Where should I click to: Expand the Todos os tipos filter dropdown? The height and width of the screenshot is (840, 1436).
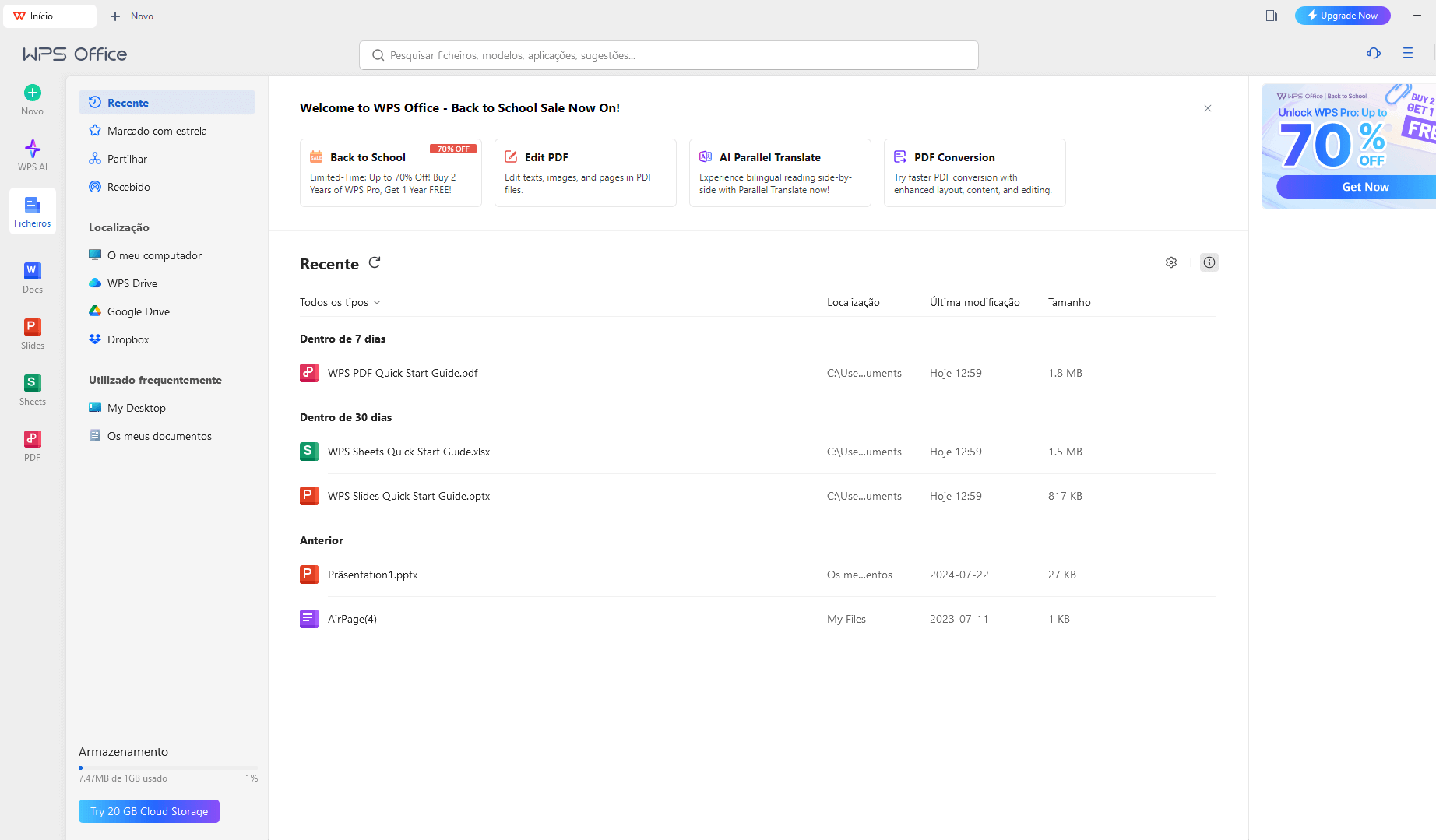click(x=340, y=302)
